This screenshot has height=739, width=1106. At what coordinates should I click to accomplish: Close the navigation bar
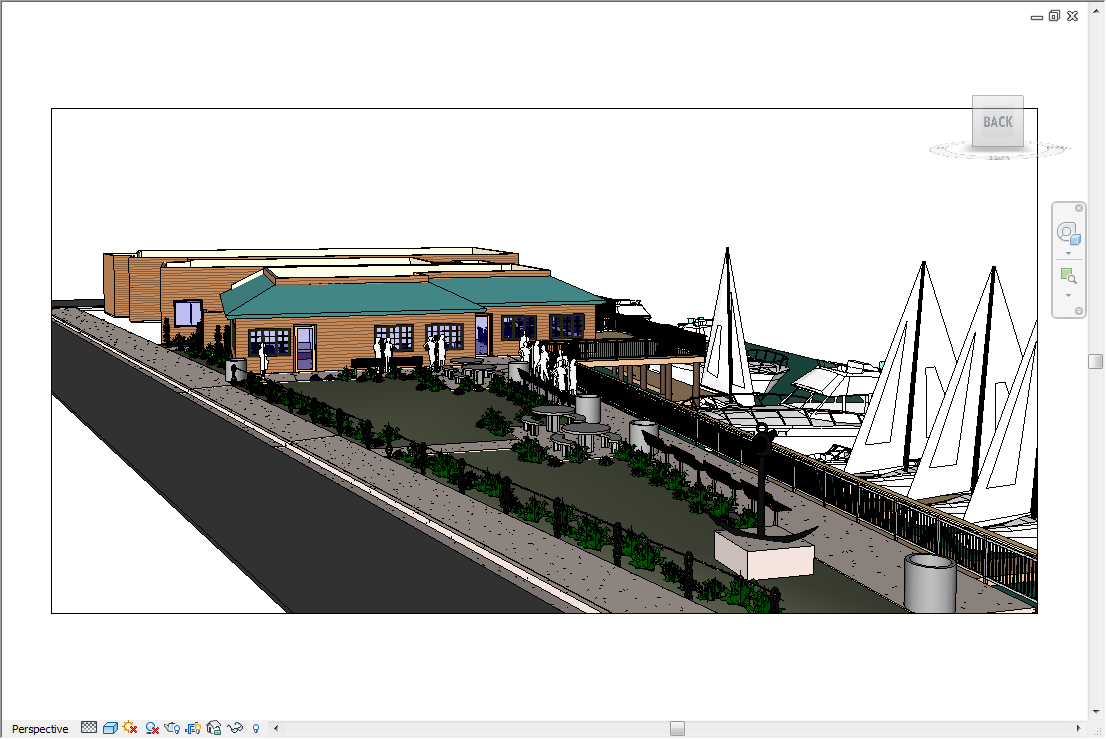(1078, 208)
